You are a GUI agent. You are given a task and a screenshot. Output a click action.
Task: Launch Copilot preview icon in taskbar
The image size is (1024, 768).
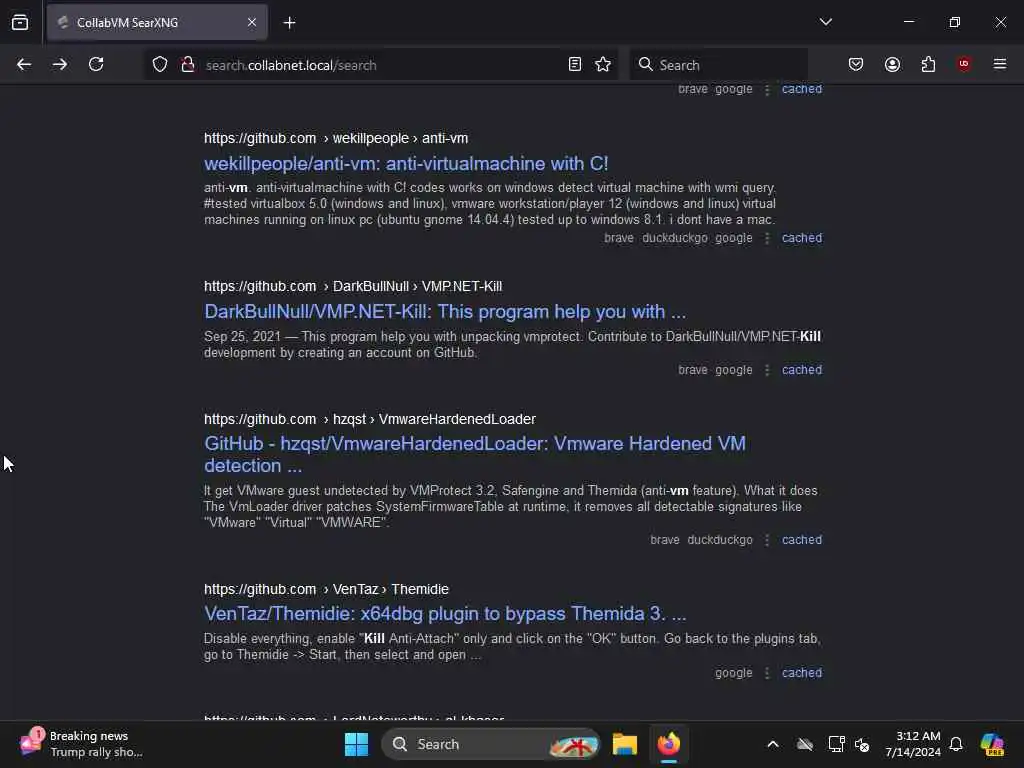(993, 744)
